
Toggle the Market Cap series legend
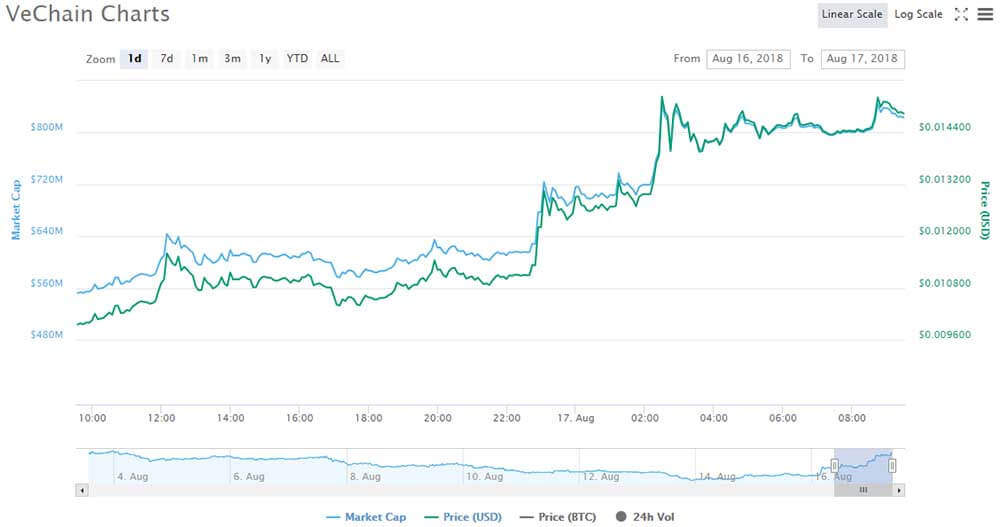[366, 517]
